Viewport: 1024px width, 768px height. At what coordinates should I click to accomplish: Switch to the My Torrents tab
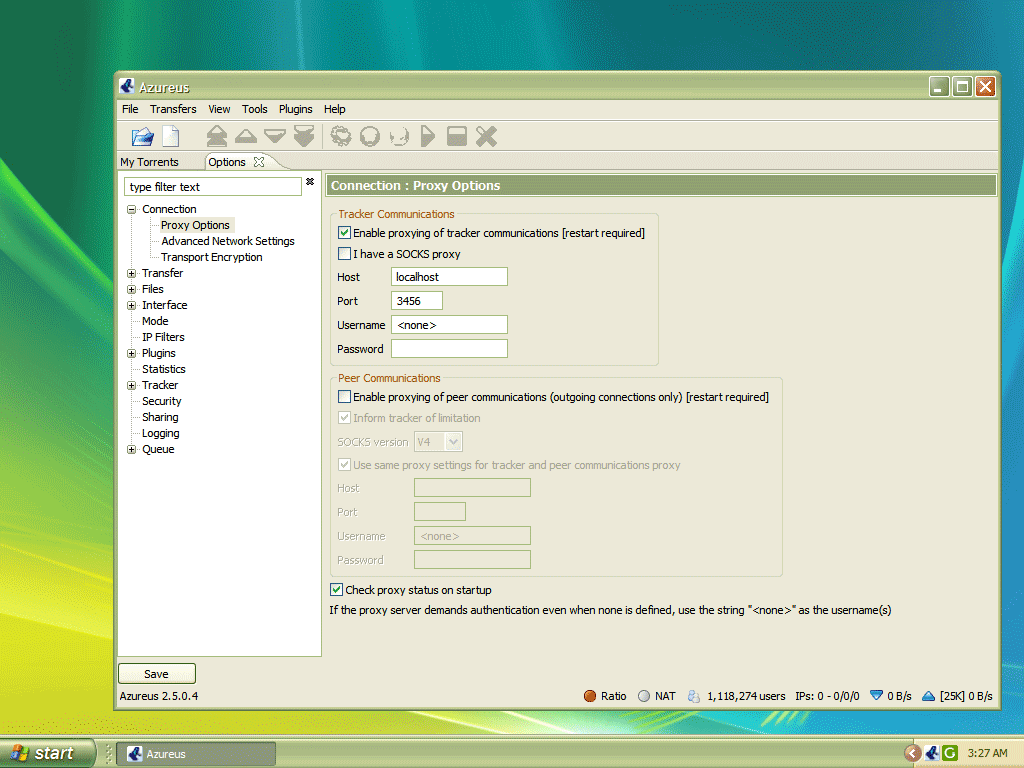pyautogui.click(x=149, y=162)
